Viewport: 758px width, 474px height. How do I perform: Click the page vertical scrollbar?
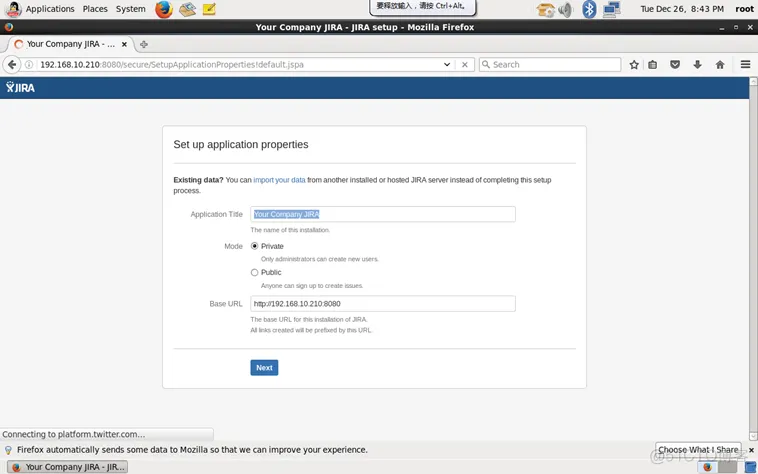[753, 259]
